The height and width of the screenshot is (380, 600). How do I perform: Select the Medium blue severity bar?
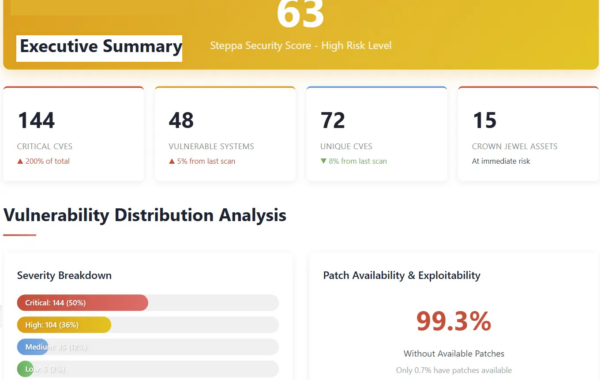pyautogui.click(x=33, y=347)
